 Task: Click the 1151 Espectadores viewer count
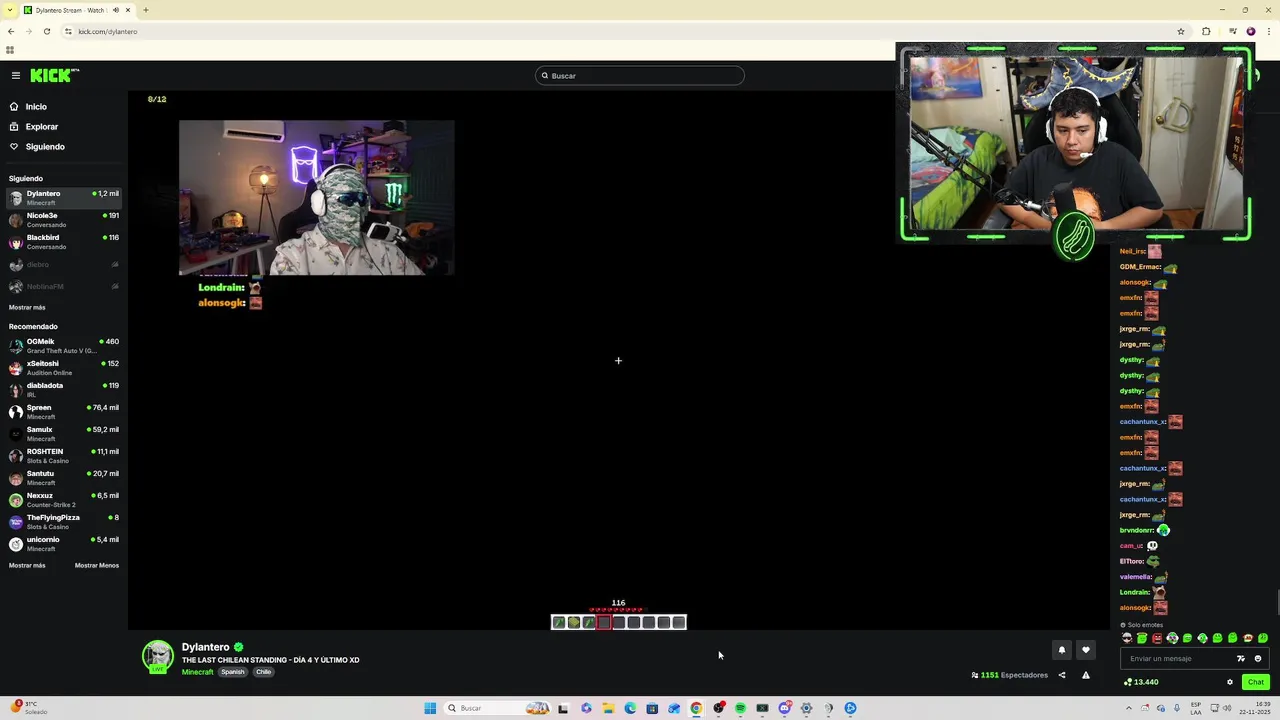pyautogui.click(x=1010, y=675)
